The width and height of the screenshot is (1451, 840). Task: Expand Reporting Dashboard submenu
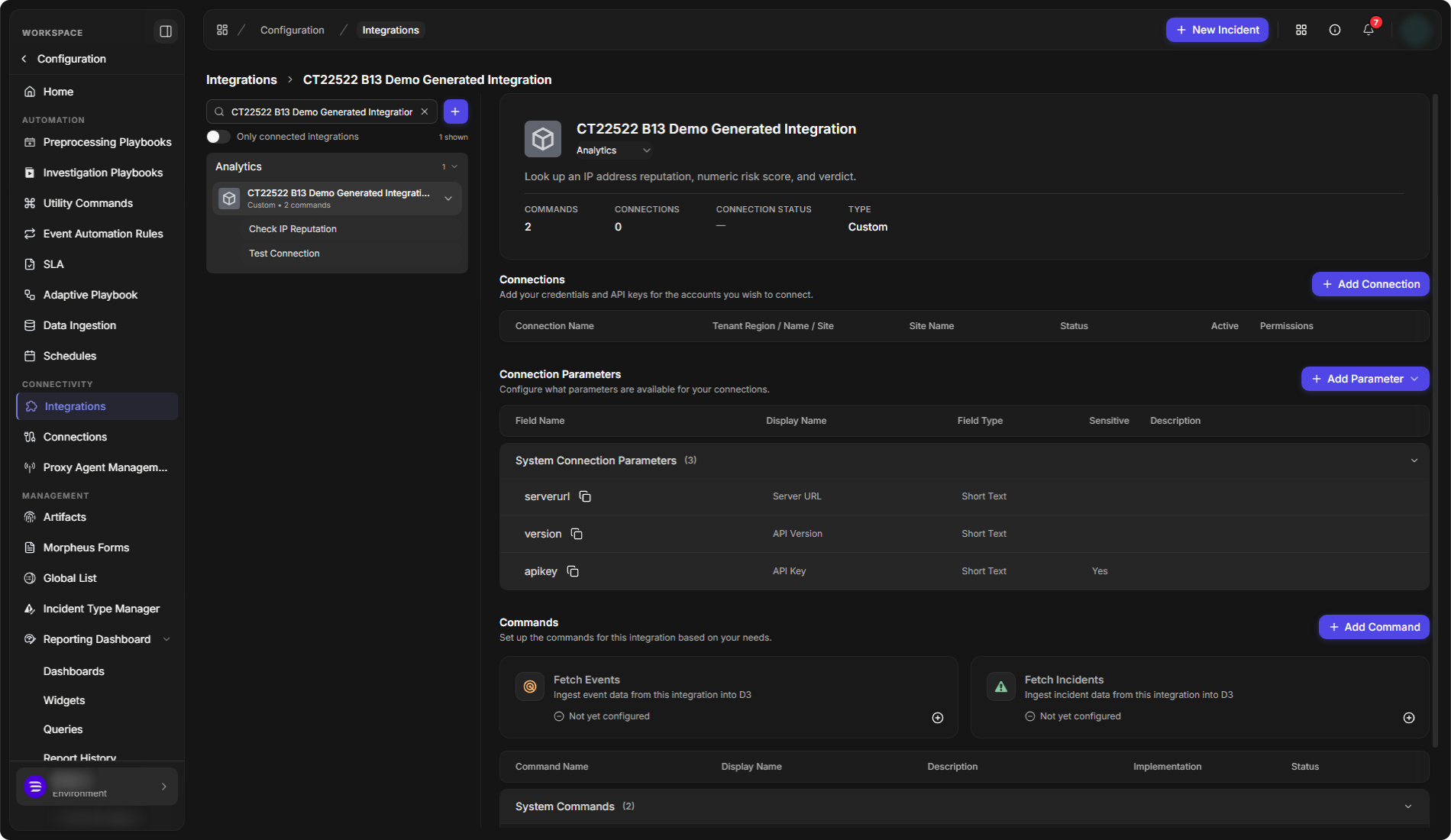(x=166, y=639)
